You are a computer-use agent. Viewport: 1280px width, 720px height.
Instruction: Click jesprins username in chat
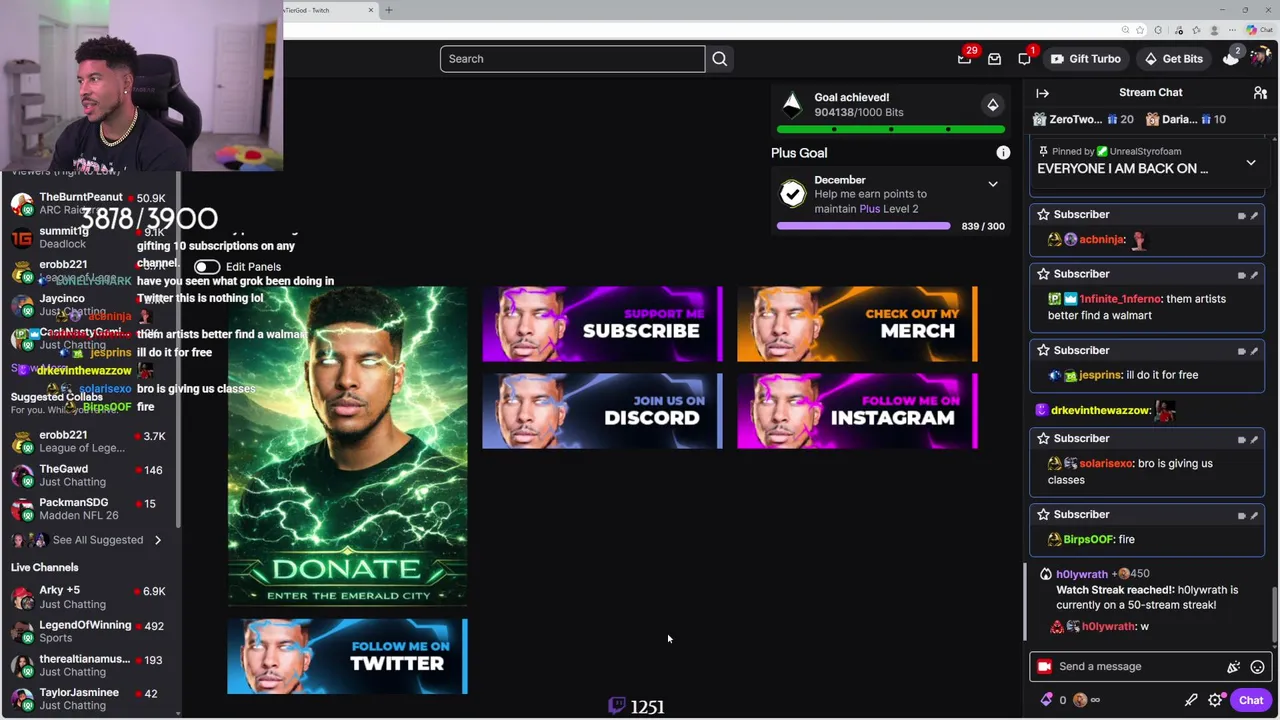click(x=1100, y=375)
